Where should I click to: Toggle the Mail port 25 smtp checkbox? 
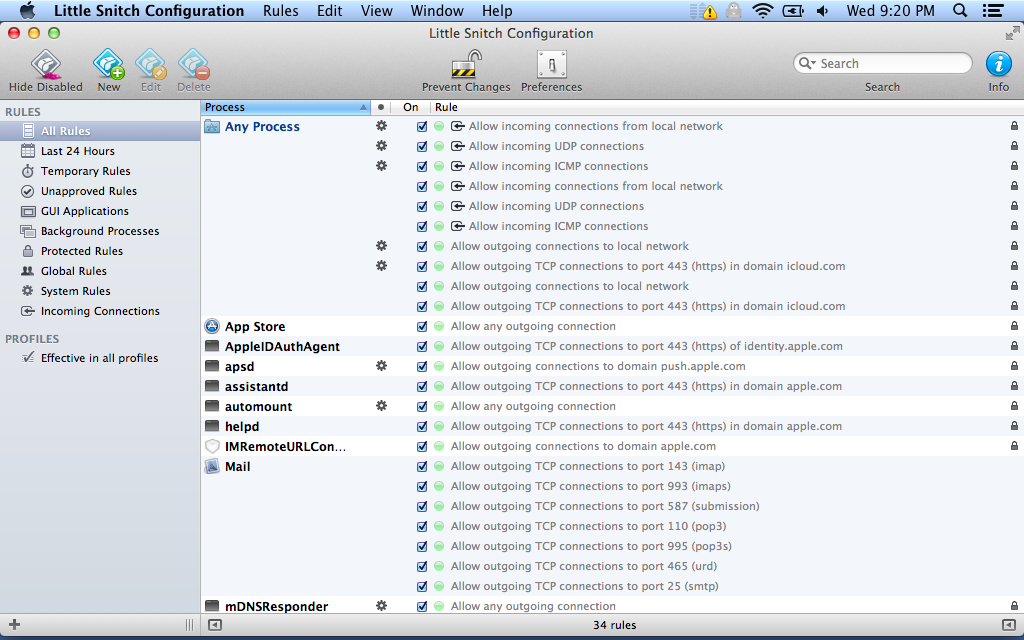point(422,586)
